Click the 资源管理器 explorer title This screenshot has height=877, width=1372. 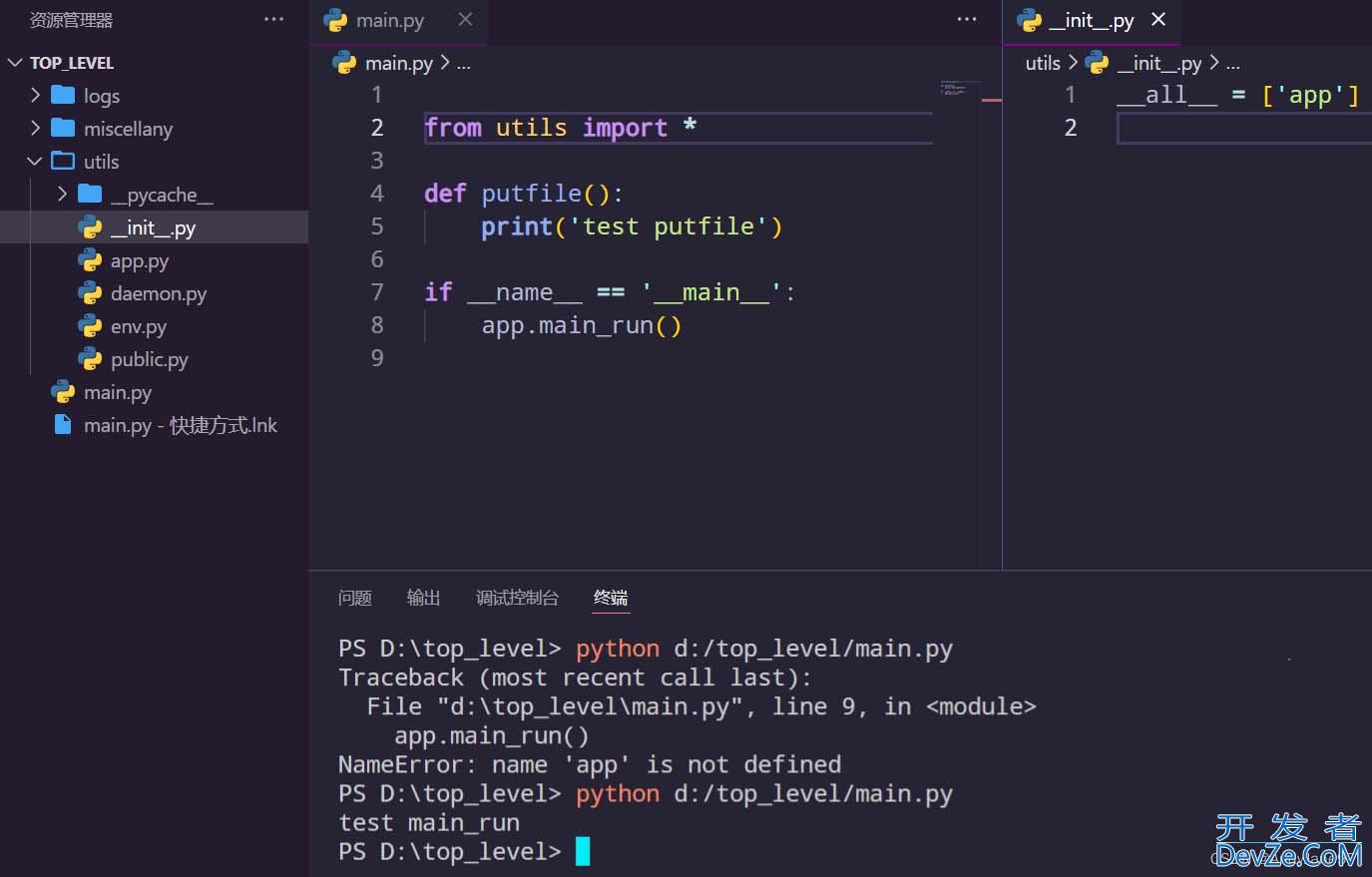[71, 20]
